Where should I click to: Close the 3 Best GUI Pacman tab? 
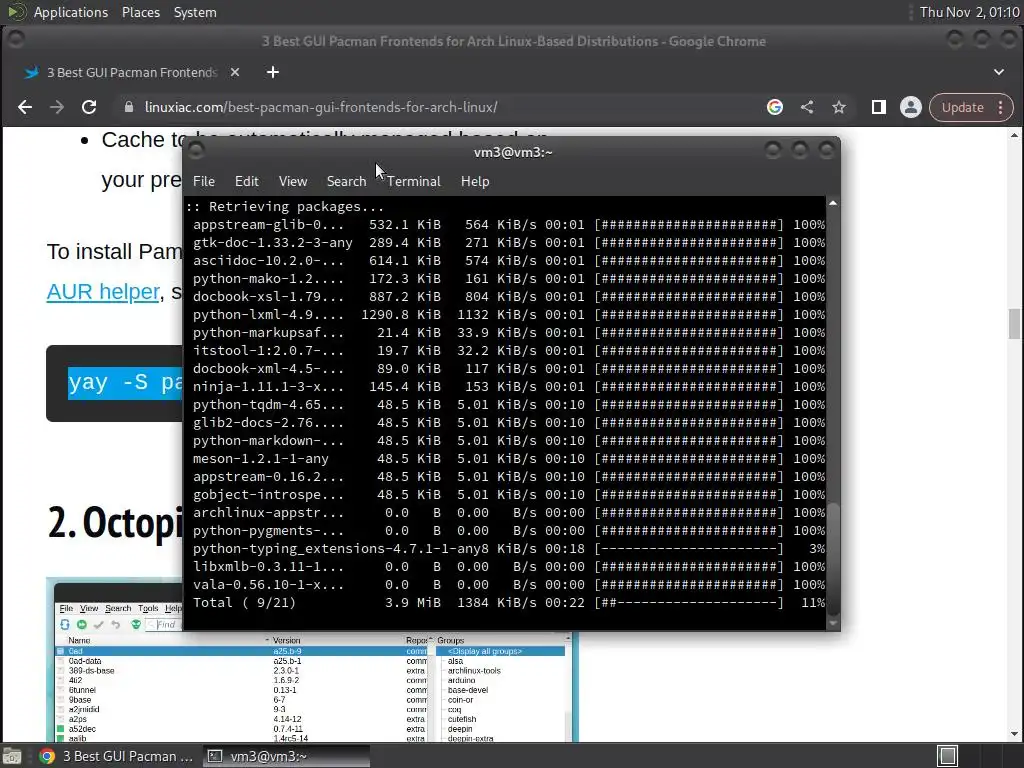[235, 72]
